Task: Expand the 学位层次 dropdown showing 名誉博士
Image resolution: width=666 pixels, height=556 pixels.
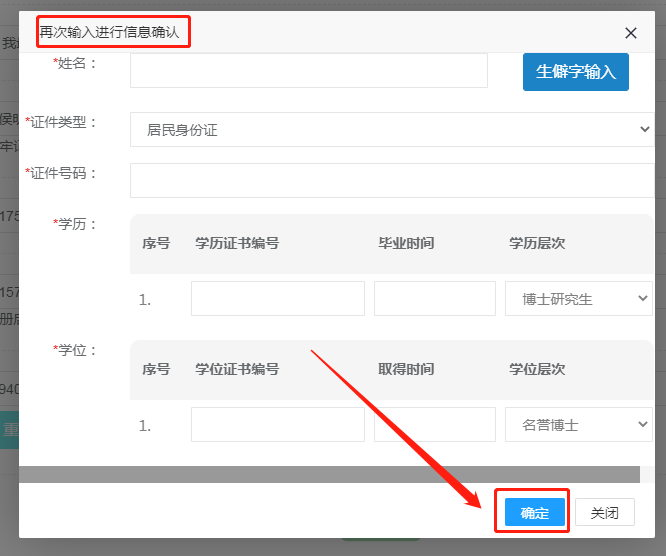Action: [x=578, y=425]
